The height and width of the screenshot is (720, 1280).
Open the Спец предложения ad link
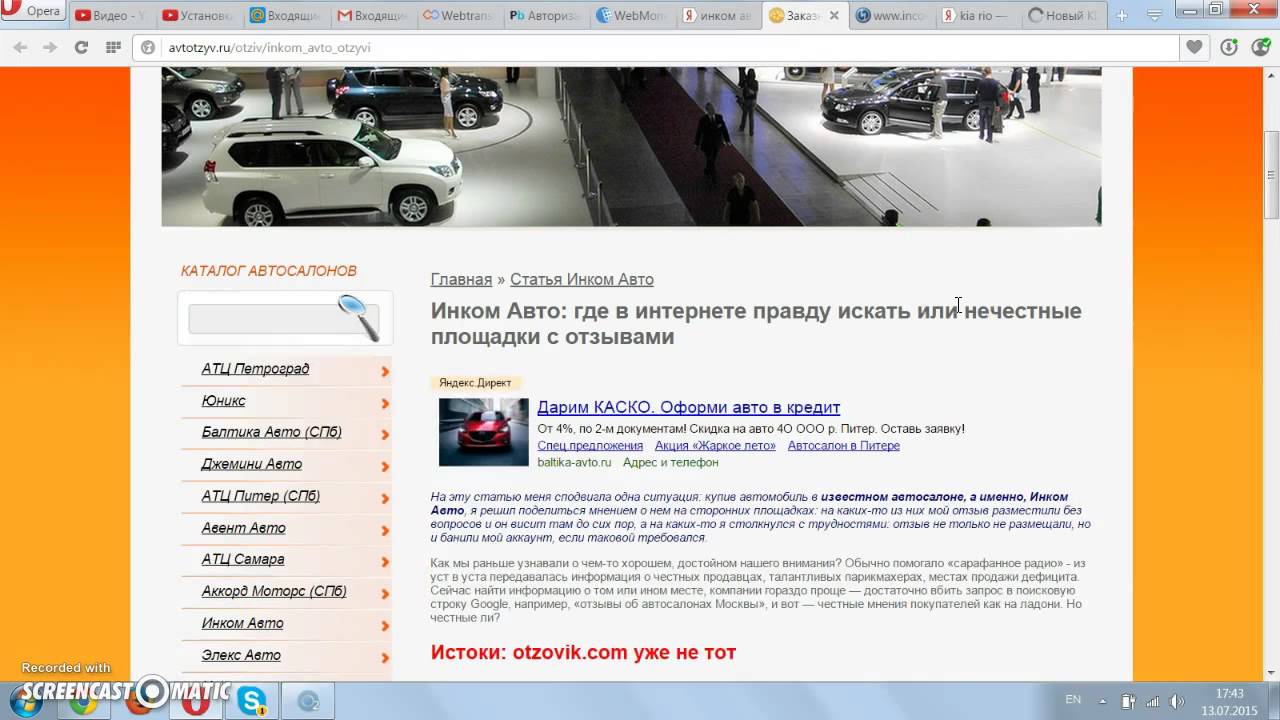pos(590,446)
